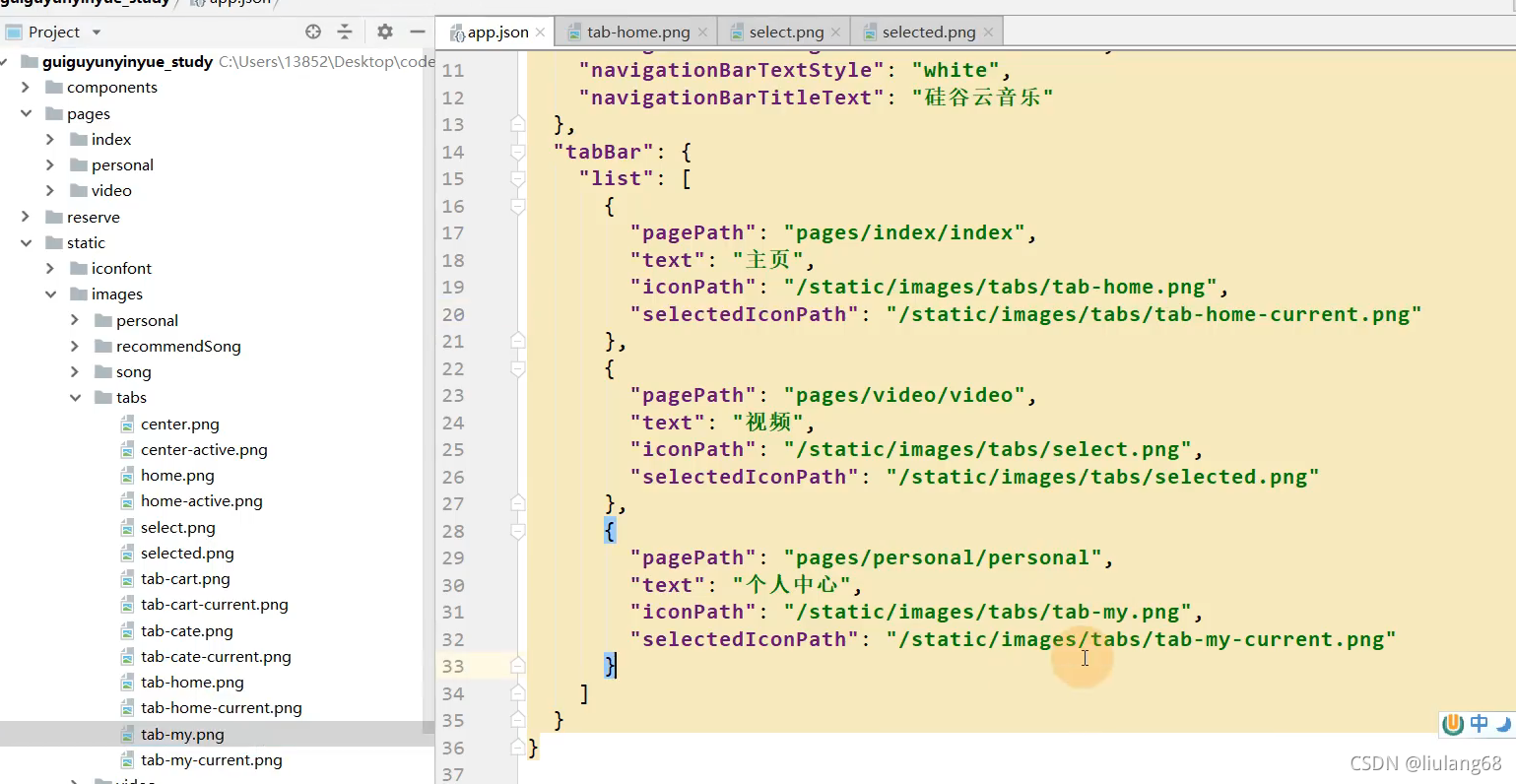Screen dimensions: 1516x784
Task: Select tab-my.png file in tree
Action: [182, 735]
